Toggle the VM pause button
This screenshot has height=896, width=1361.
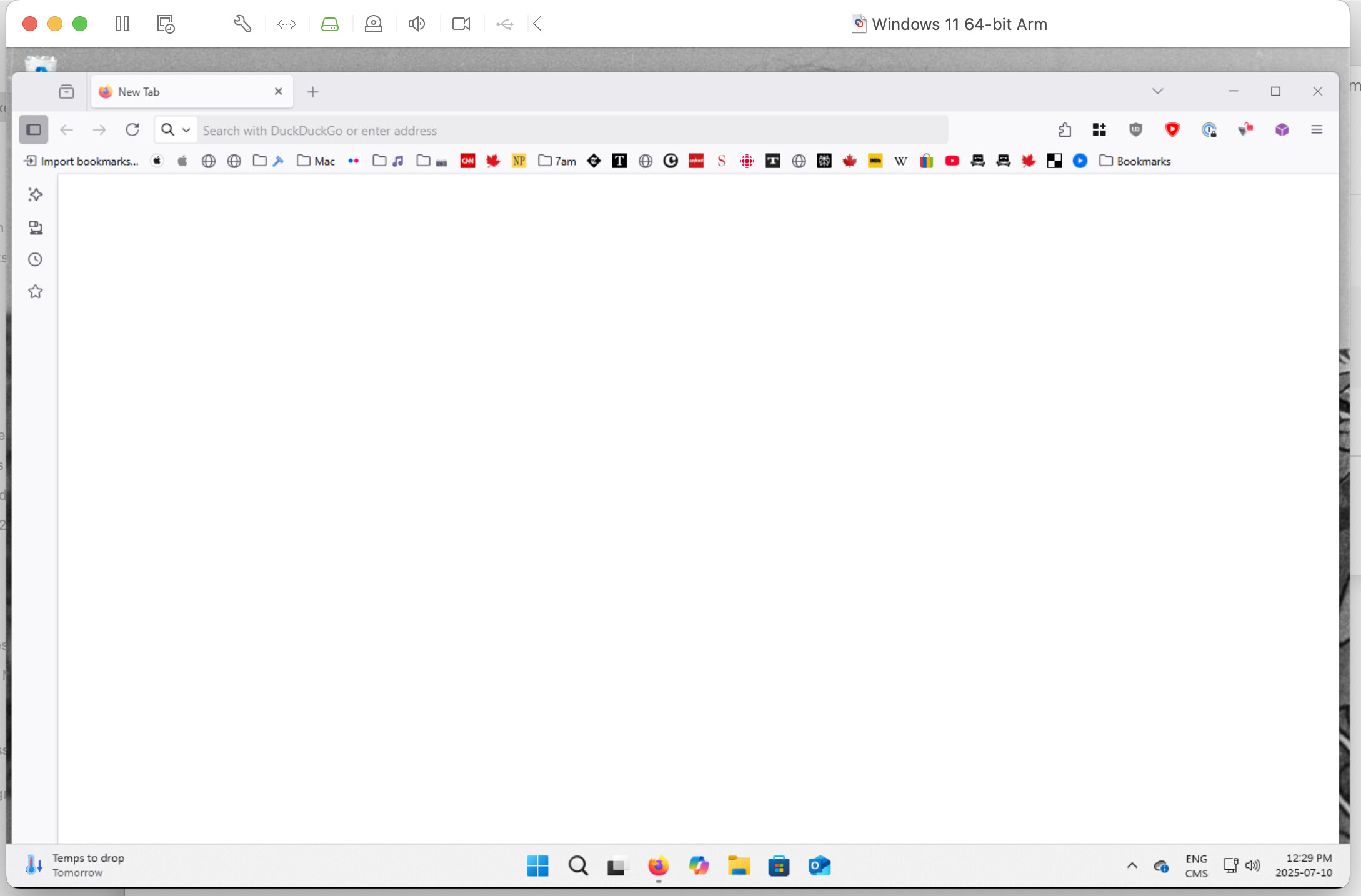point(122,24)
